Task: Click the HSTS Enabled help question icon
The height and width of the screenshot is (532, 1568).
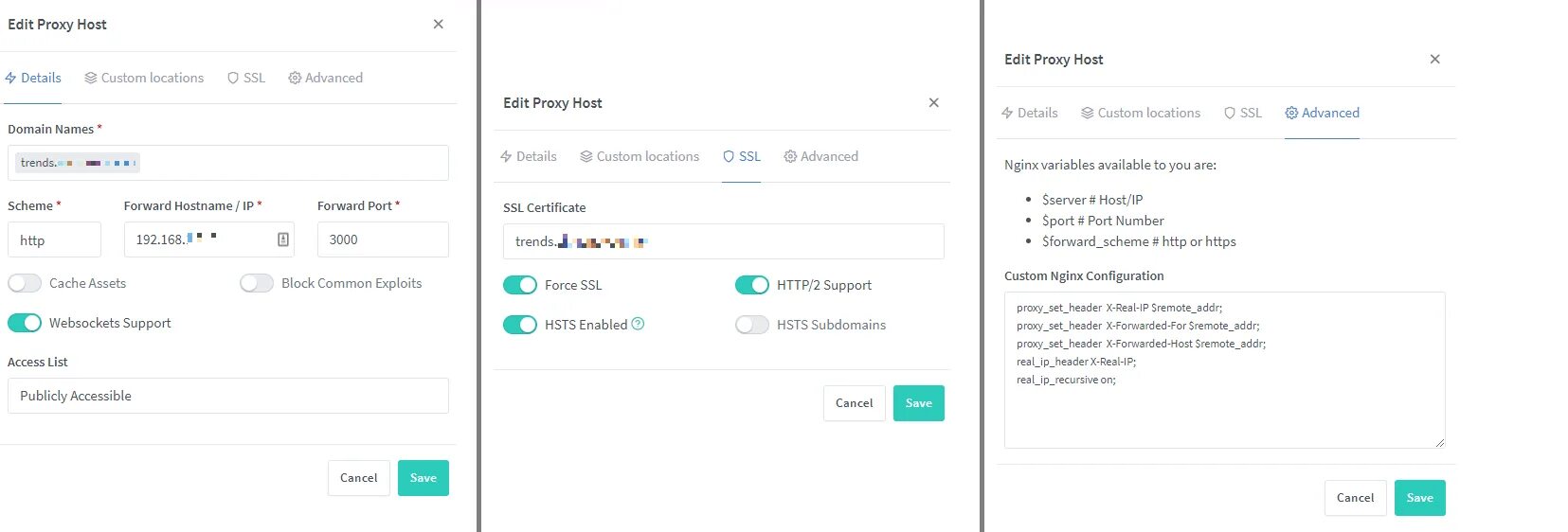Action: [638, 324]
